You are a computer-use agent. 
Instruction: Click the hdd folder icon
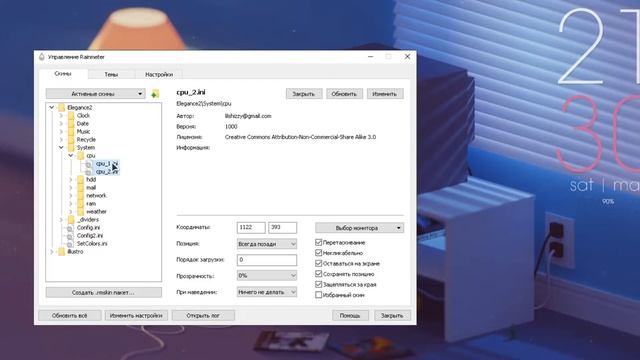point(81,180)
